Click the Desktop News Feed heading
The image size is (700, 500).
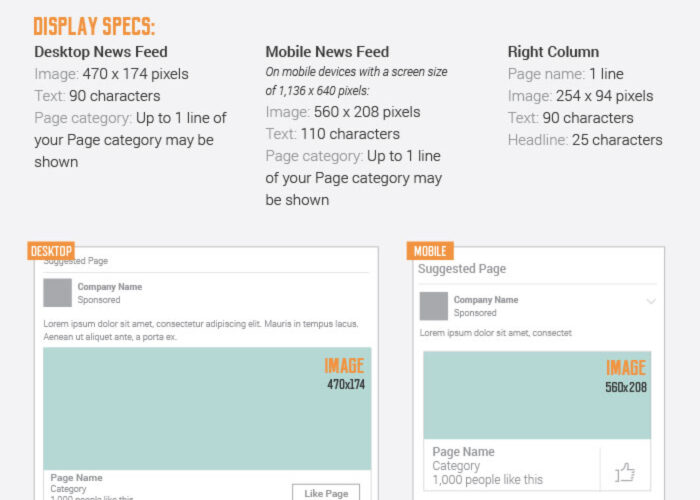coord(101,52)
